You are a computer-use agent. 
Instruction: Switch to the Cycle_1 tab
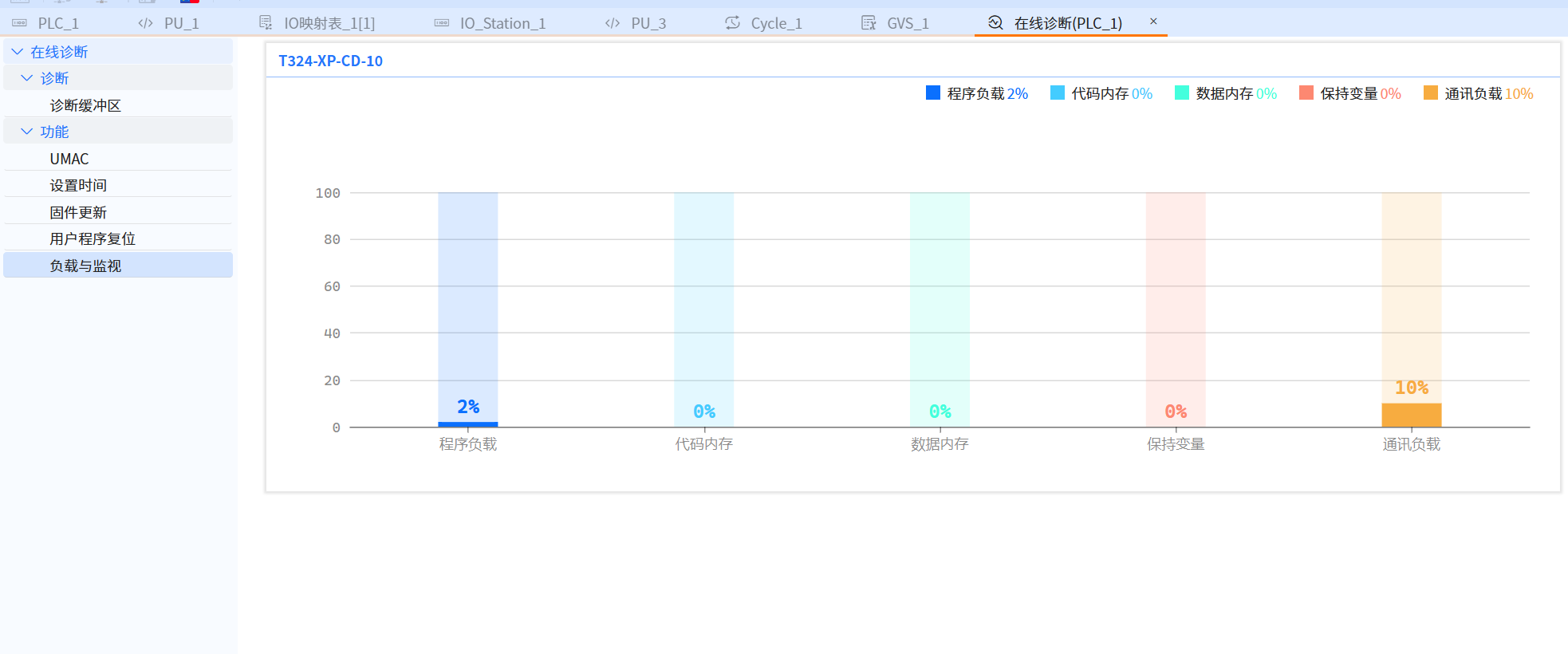pyautogui.click(x=775, y=23)
